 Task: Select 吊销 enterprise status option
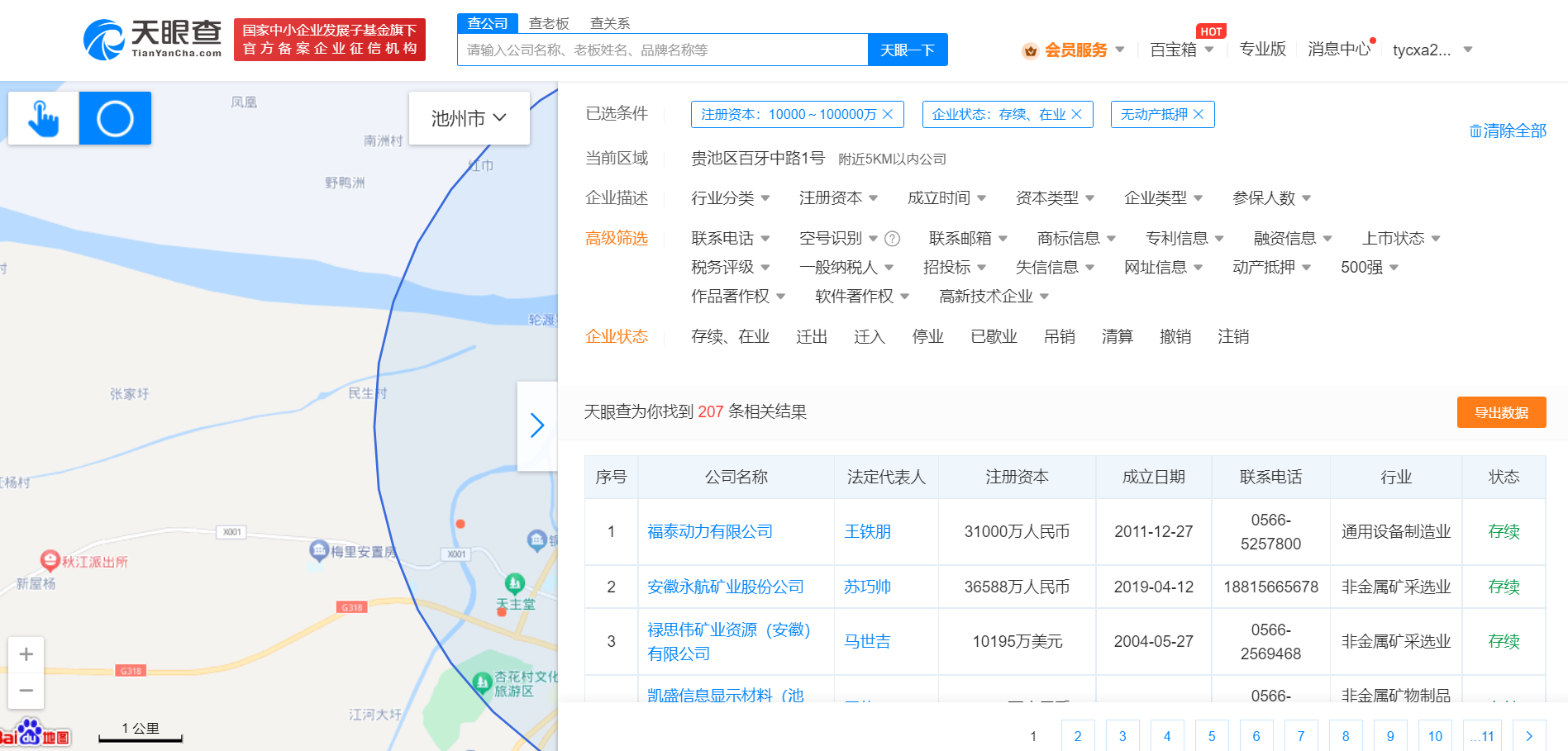[1060, 337]
